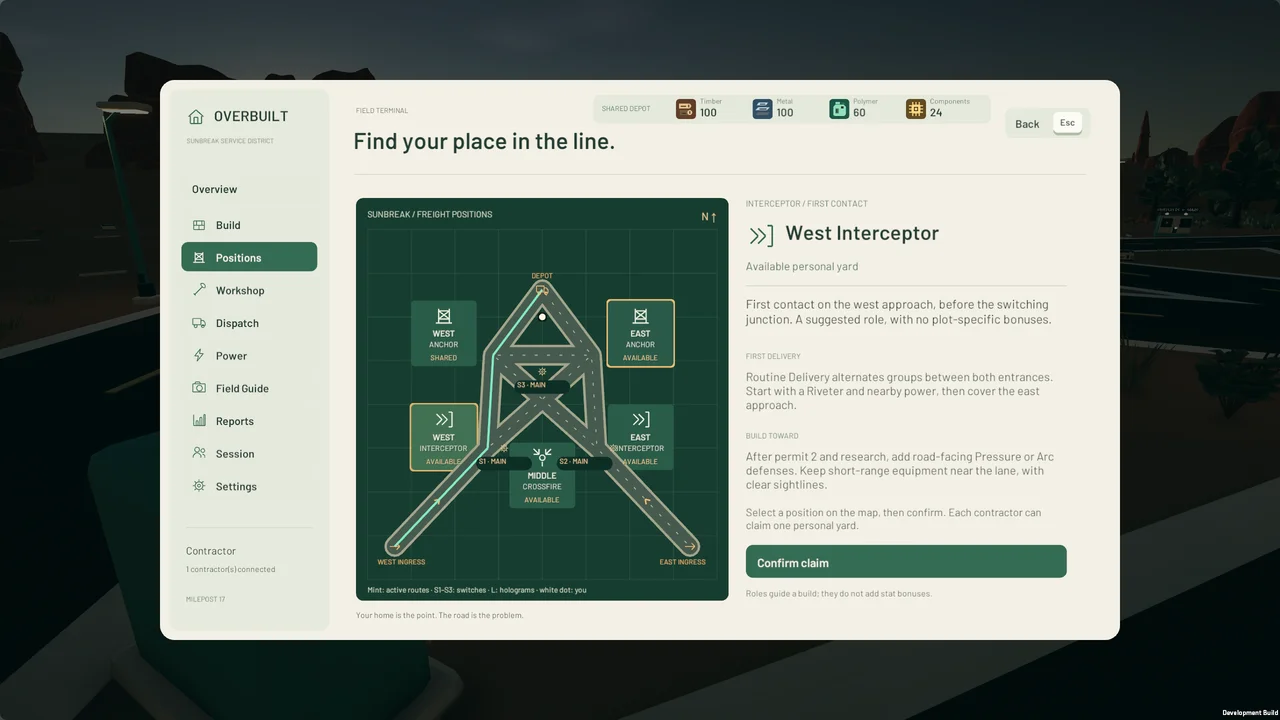The image size is (1280, 720).
Task: Click the Reports bar chart icon
Action: coord(199,421)
